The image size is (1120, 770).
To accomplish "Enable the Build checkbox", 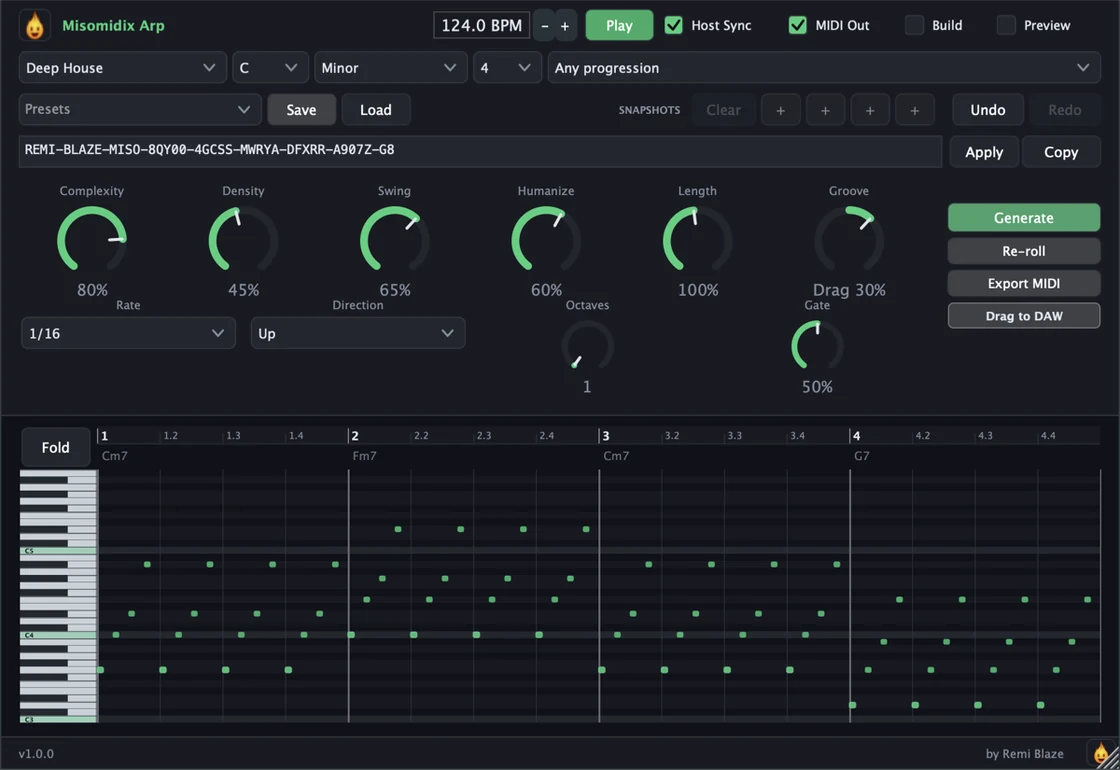I will coord(914,25).
